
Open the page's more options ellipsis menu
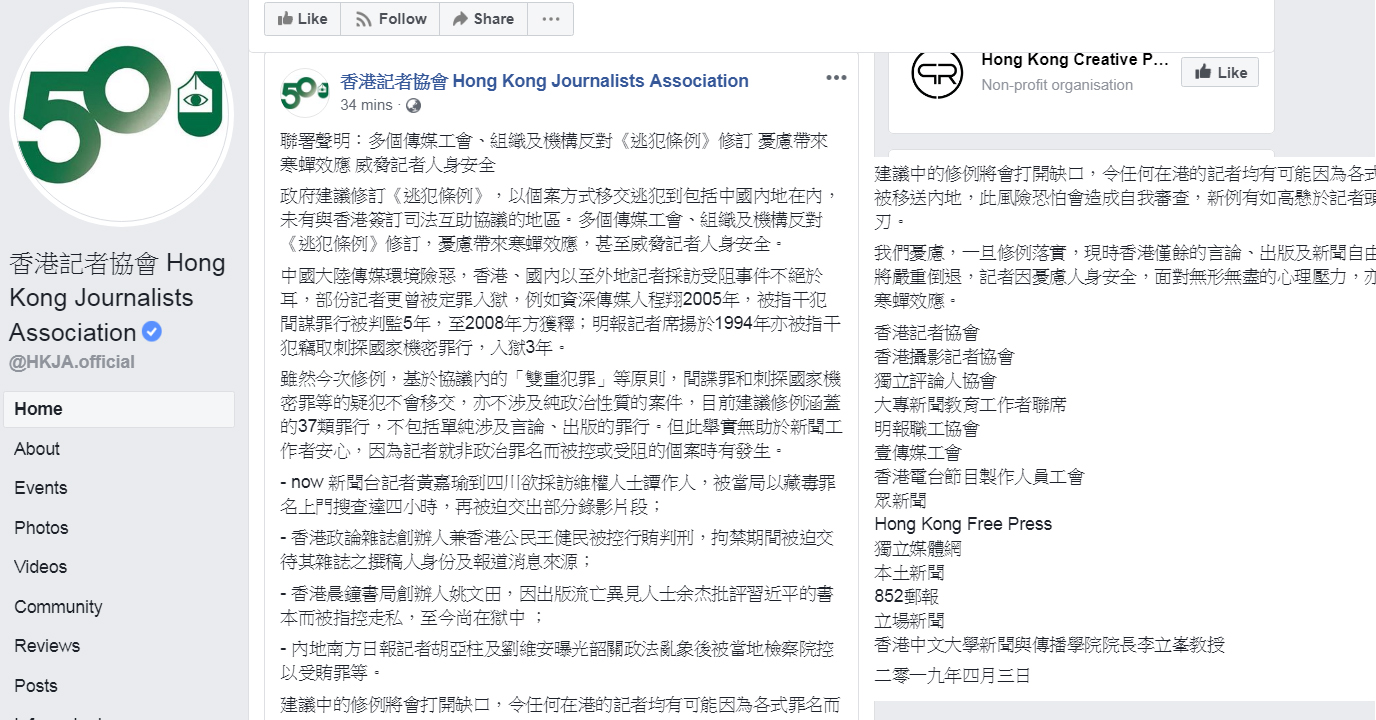click(550, 19)
